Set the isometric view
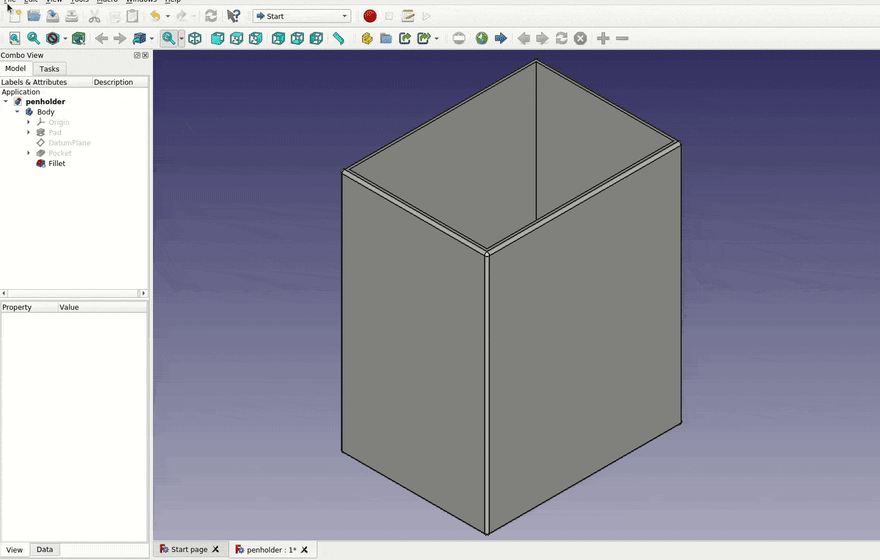This screenshot has width=880, height=560. 195,38
